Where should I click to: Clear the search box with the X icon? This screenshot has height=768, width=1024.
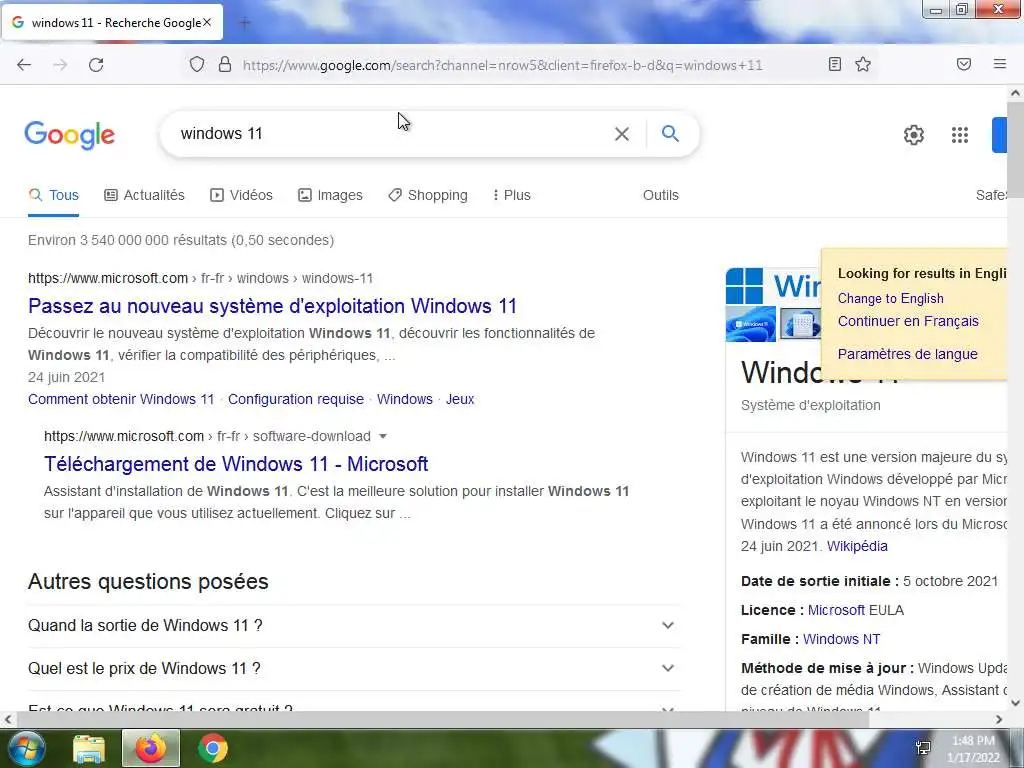pyautogui.click(x=622, y=134)
